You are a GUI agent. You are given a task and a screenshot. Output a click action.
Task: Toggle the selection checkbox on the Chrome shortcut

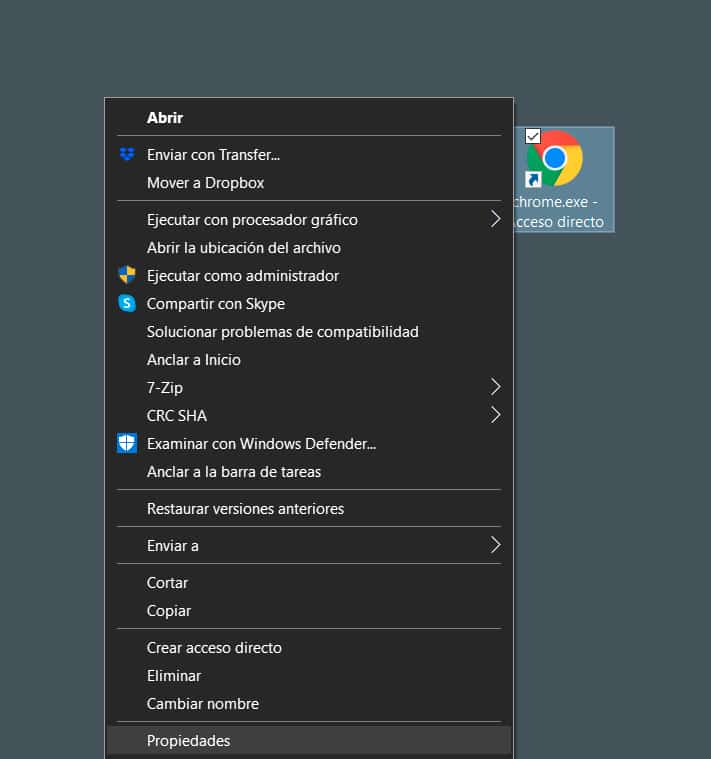click(533, 136)
